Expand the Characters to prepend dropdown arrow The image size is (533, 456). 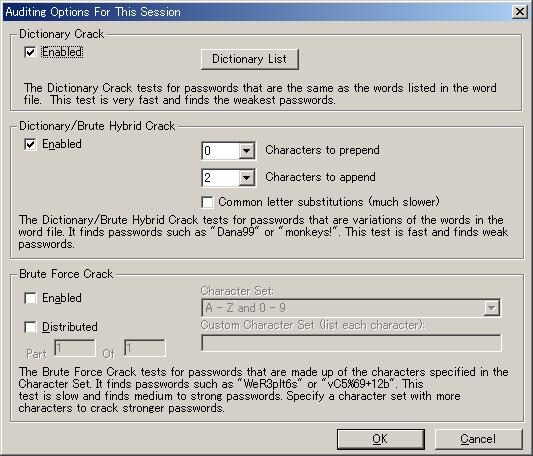246,151
